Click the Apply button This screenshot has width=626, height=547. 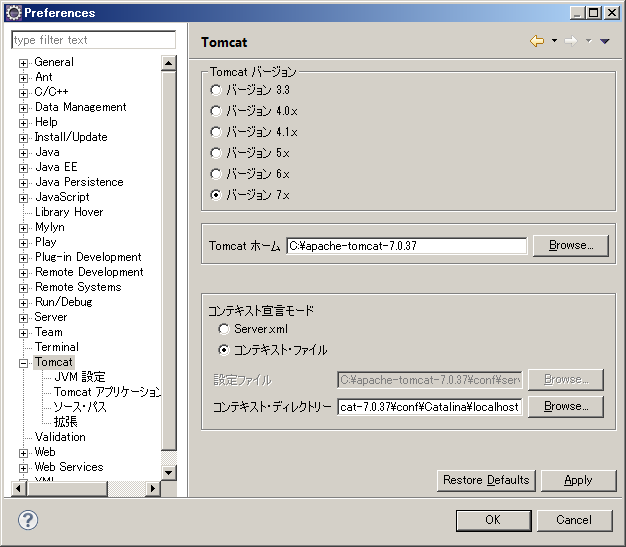(x=578, y=480)
